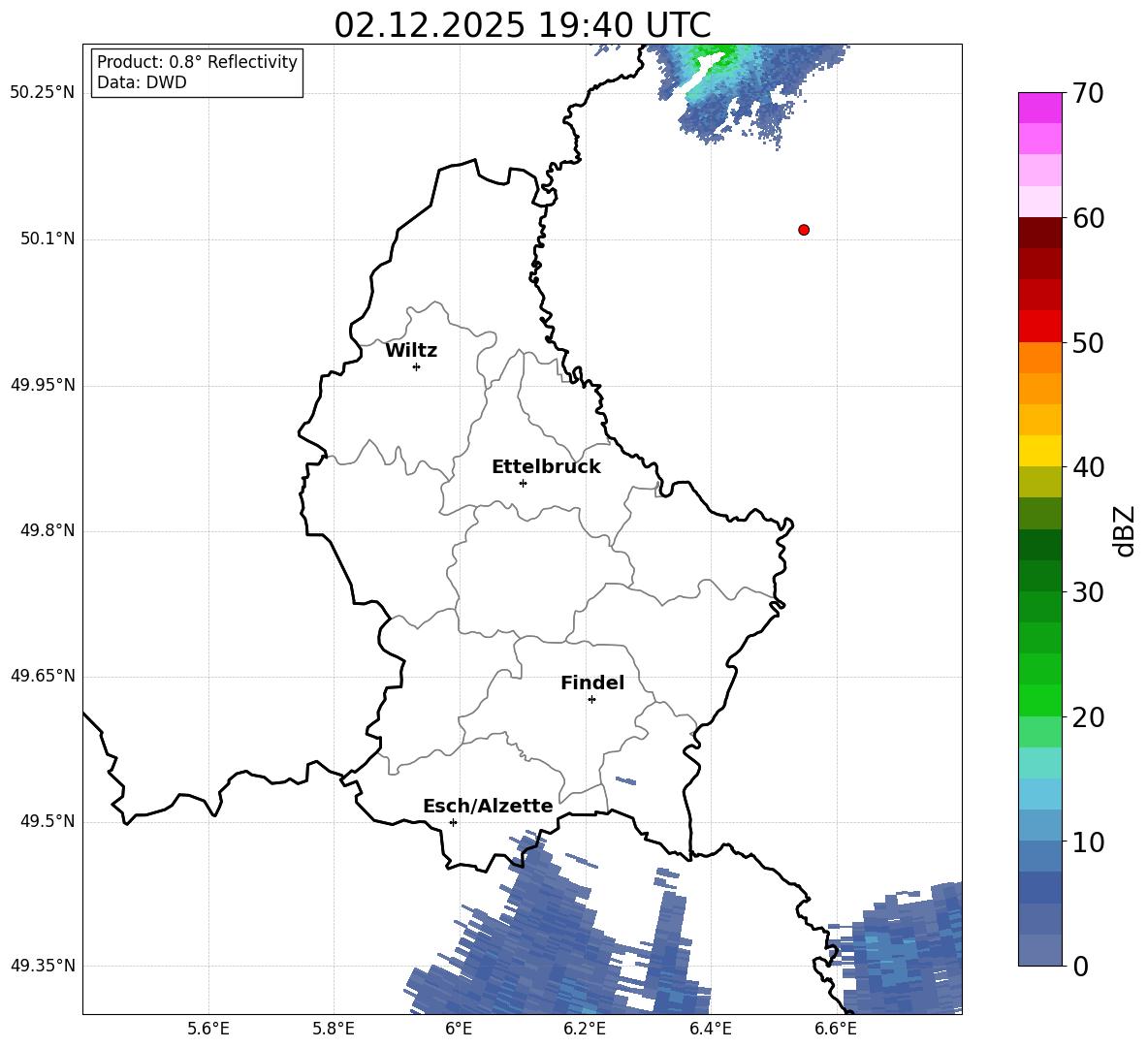The height and width of the screenshot is (1048, 1148).
Task: Click the Ettelbruck station cross marker
Action: point(523,483)
